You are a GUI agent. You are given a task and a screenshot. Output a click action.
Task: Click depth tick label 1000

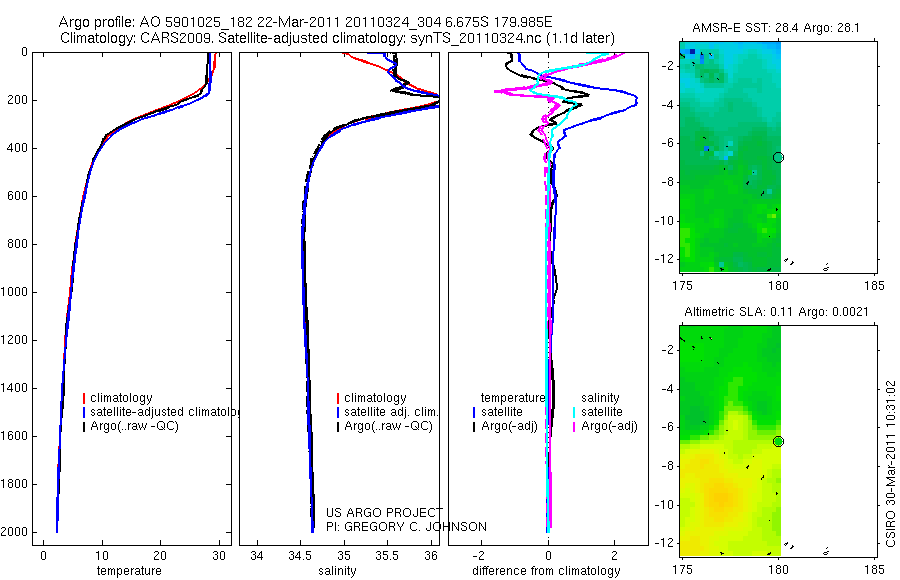(14, 292)
